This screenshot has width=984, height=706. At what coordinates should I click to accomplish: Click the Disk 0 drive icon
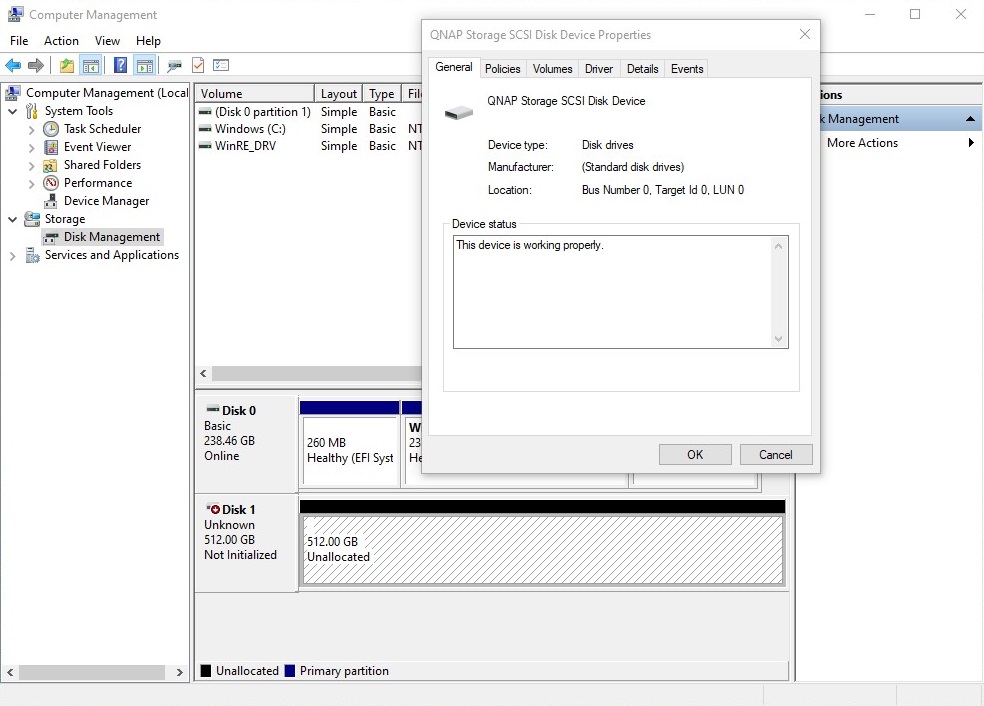(x=213, y=409)
